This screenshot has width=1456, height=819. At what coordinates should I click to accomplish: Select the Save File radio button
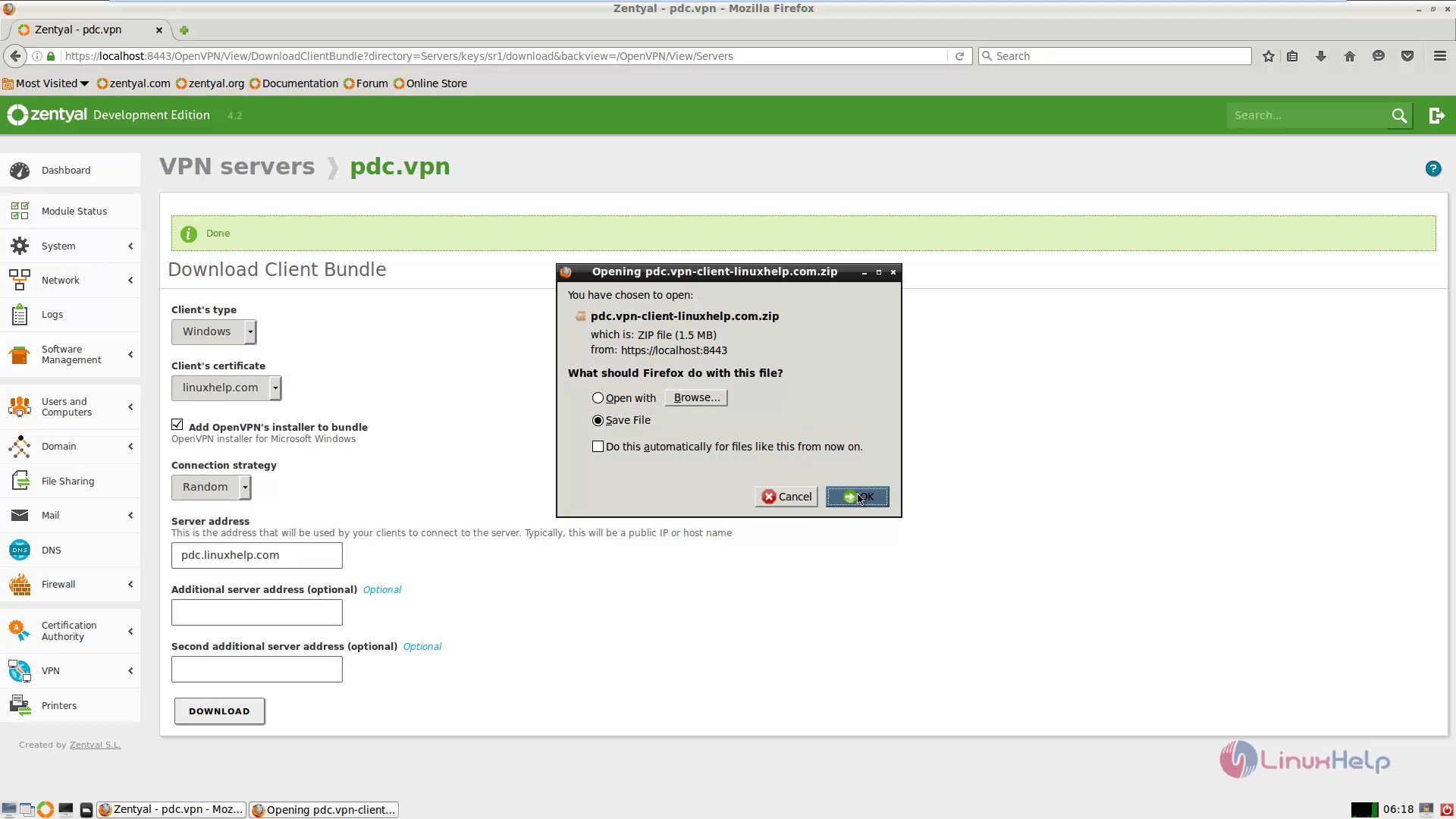coord(597,419)
